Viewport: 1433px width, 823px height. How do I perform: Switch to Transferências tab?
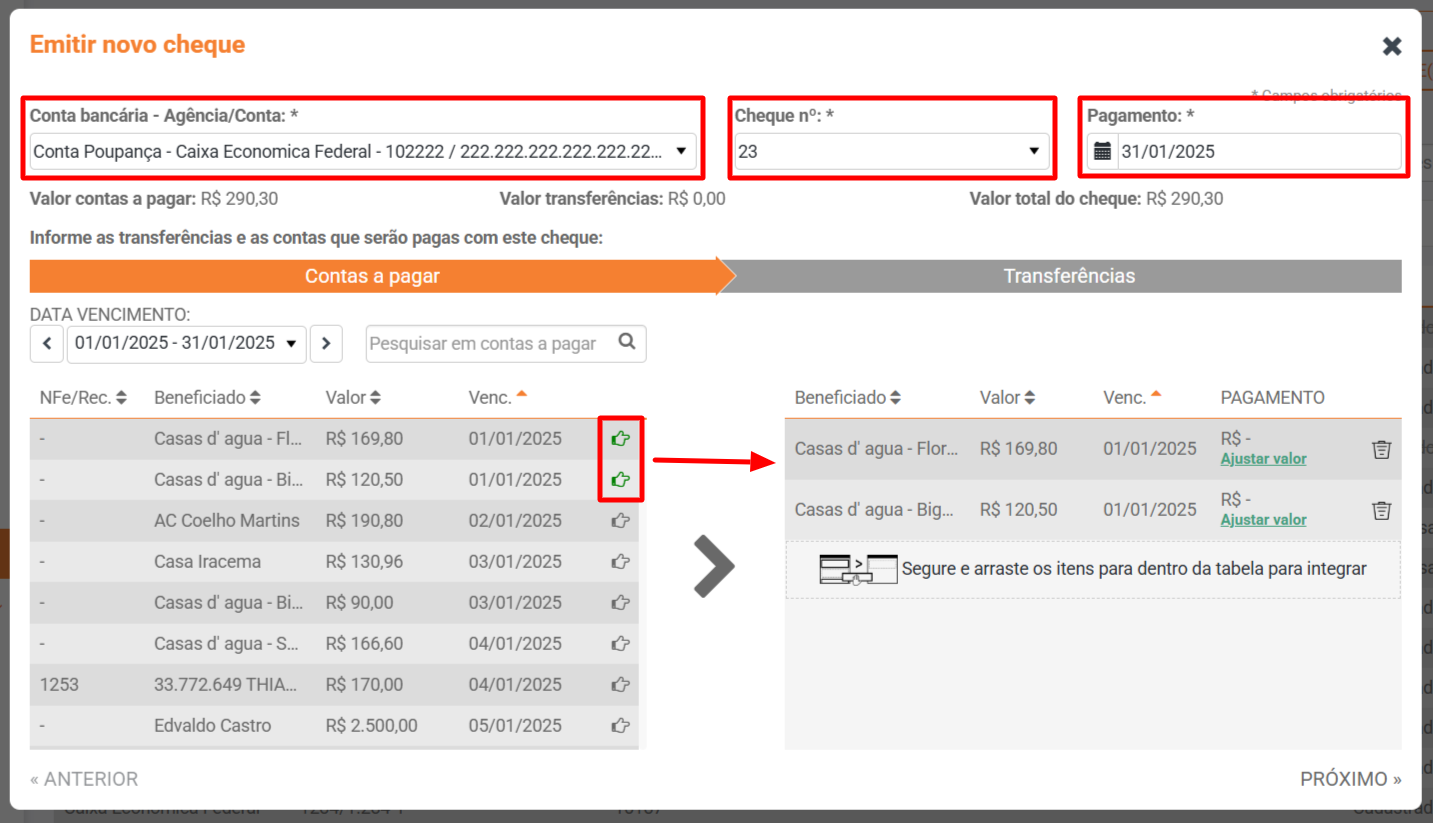coord(1068,276)
